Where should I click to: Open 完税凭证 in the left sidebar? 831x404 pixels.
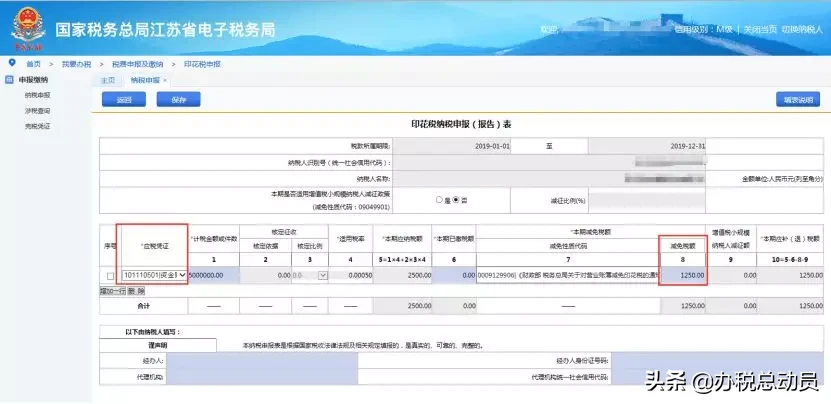coord(37,127)
